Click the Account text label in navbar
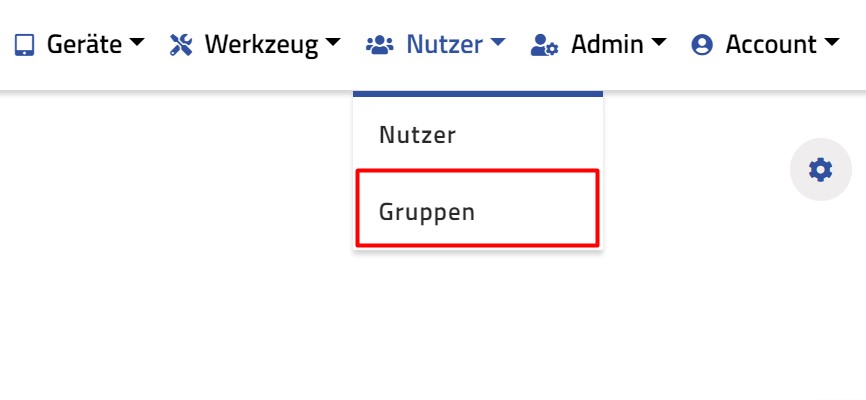Screen dimensions: 866x400 tap(771, 44)
